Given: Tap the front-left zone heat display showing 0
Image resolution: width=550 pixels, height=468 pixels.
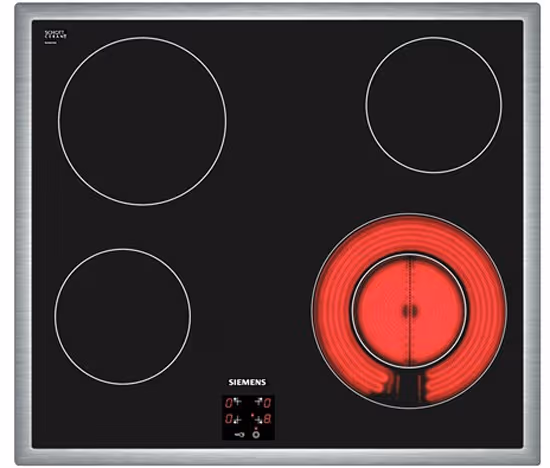Looking at the screenshot, I should 229,419.
